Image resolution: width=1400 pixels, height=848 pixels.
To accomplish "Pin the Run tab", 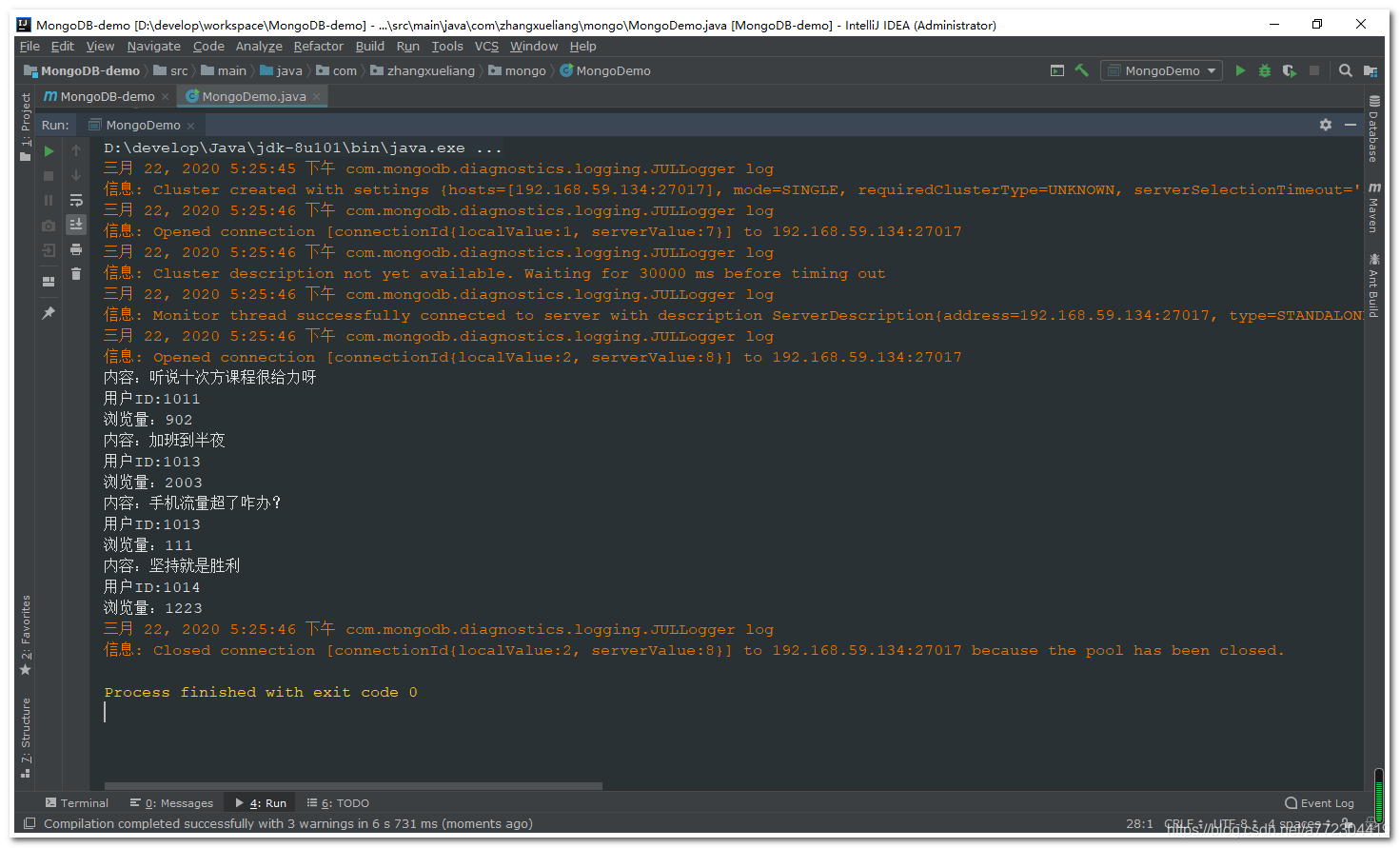I will [x=49, y=312].
